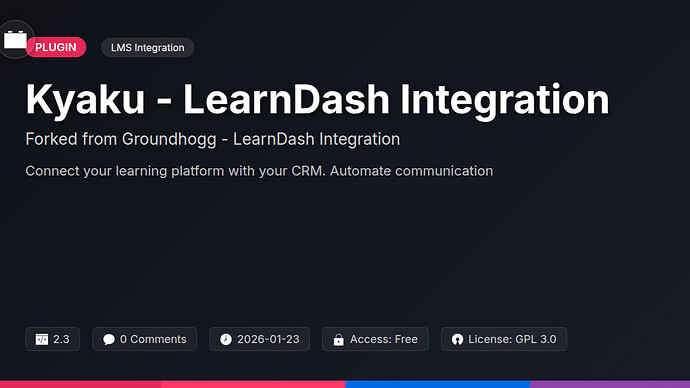Click the version 2.3 label

coord(61,339)
